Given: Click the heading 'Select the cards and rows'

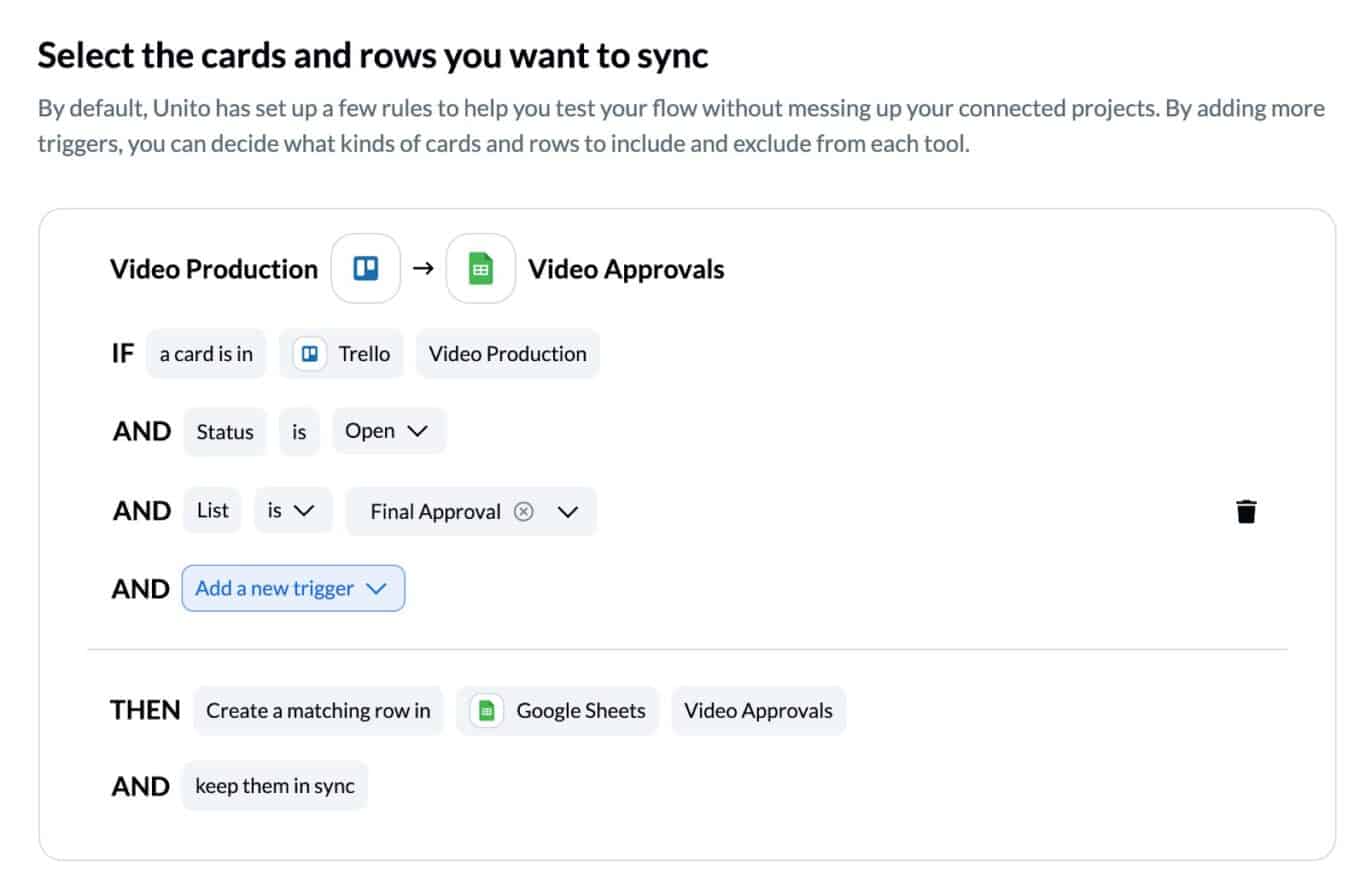Looking at the screenshot, I should (x=373, y=55).
